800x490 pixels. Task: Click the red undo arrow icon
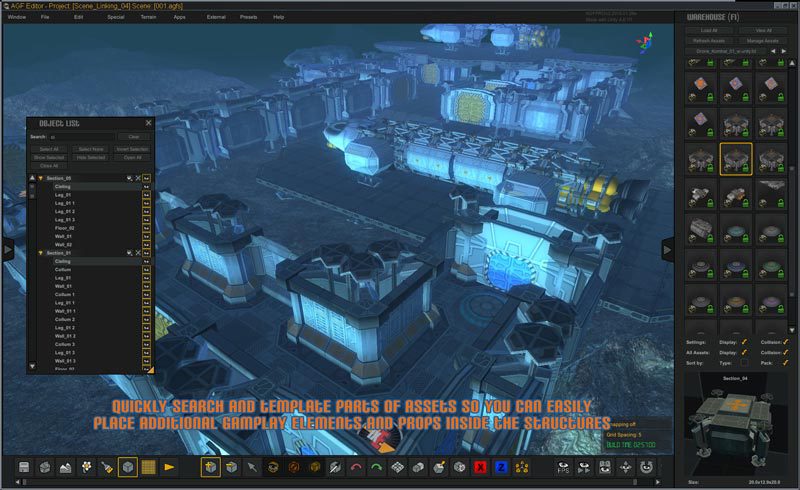[356, 467]
